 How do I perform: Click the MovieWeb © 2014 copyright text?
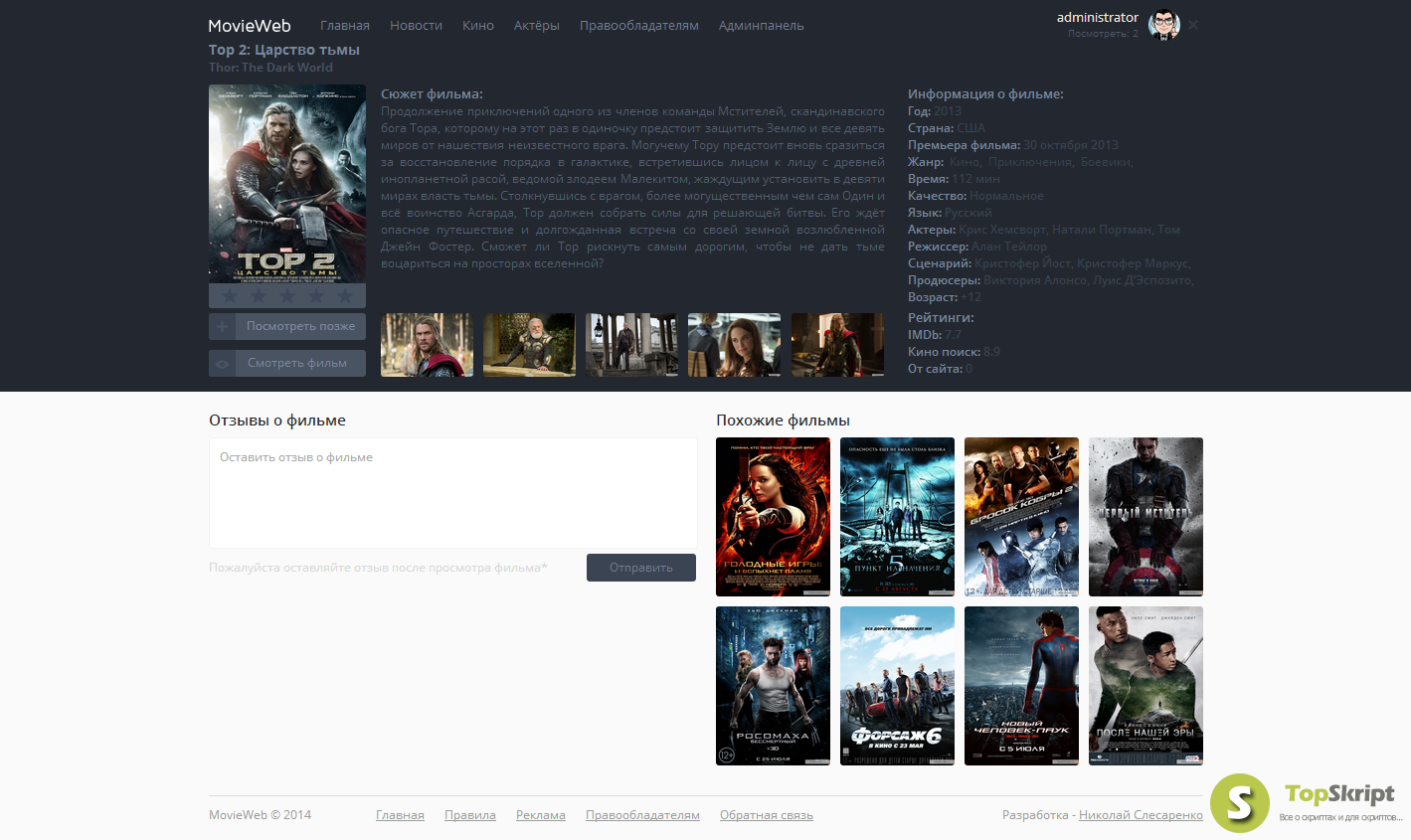coord(260,815)
